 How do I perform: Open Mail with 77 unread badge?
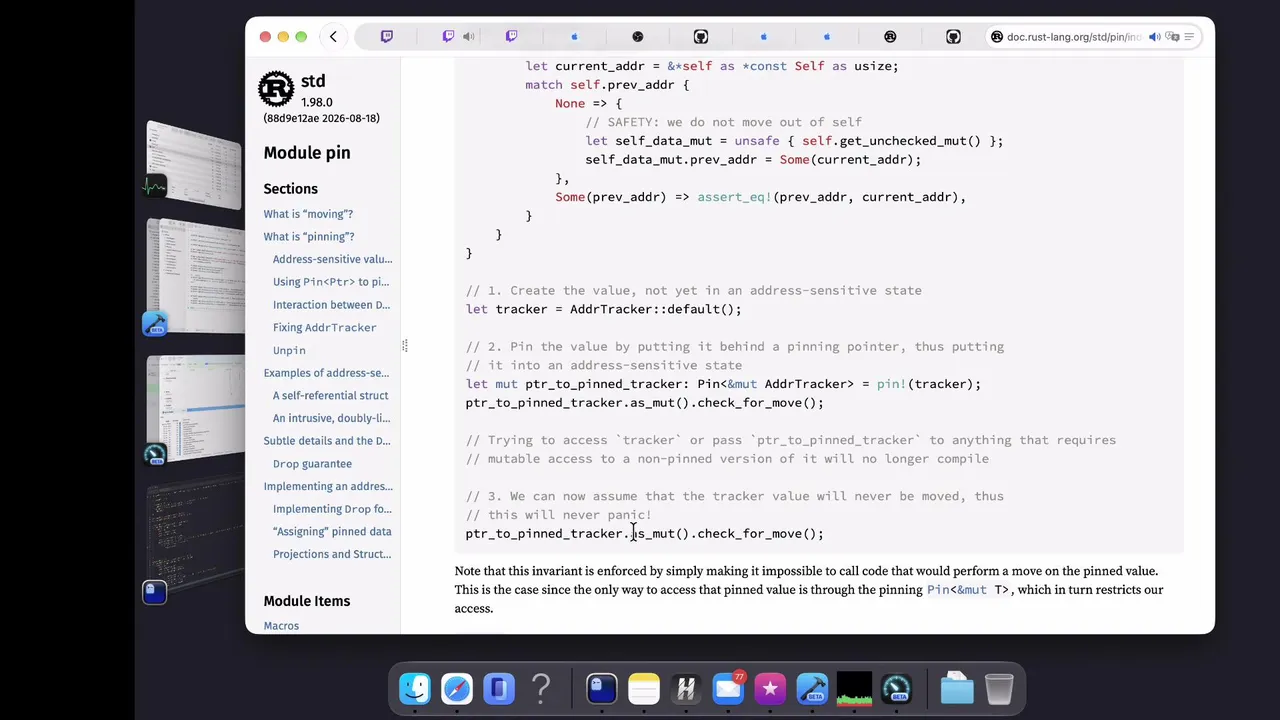(728, 688)
